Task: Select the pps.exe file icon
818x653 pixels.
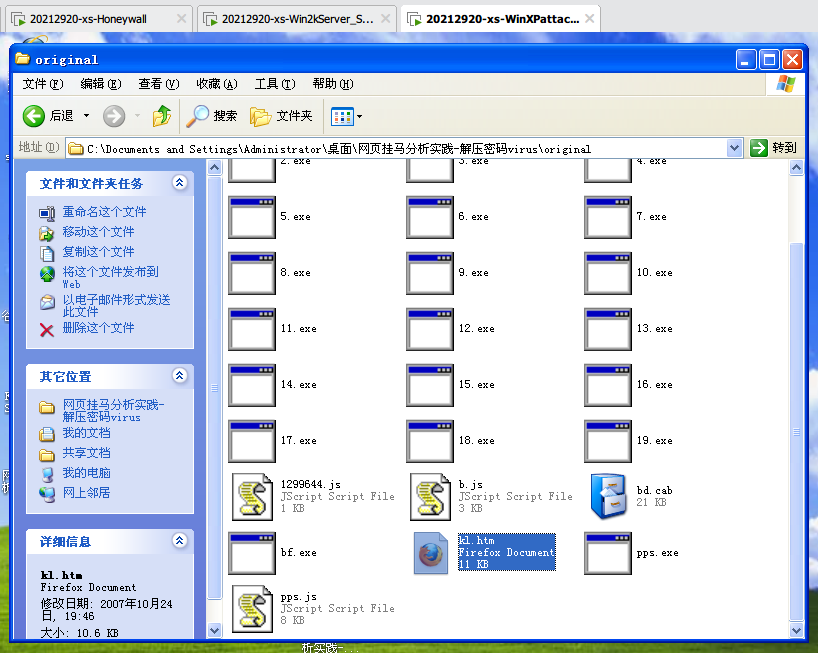Action: click(608, 553)
